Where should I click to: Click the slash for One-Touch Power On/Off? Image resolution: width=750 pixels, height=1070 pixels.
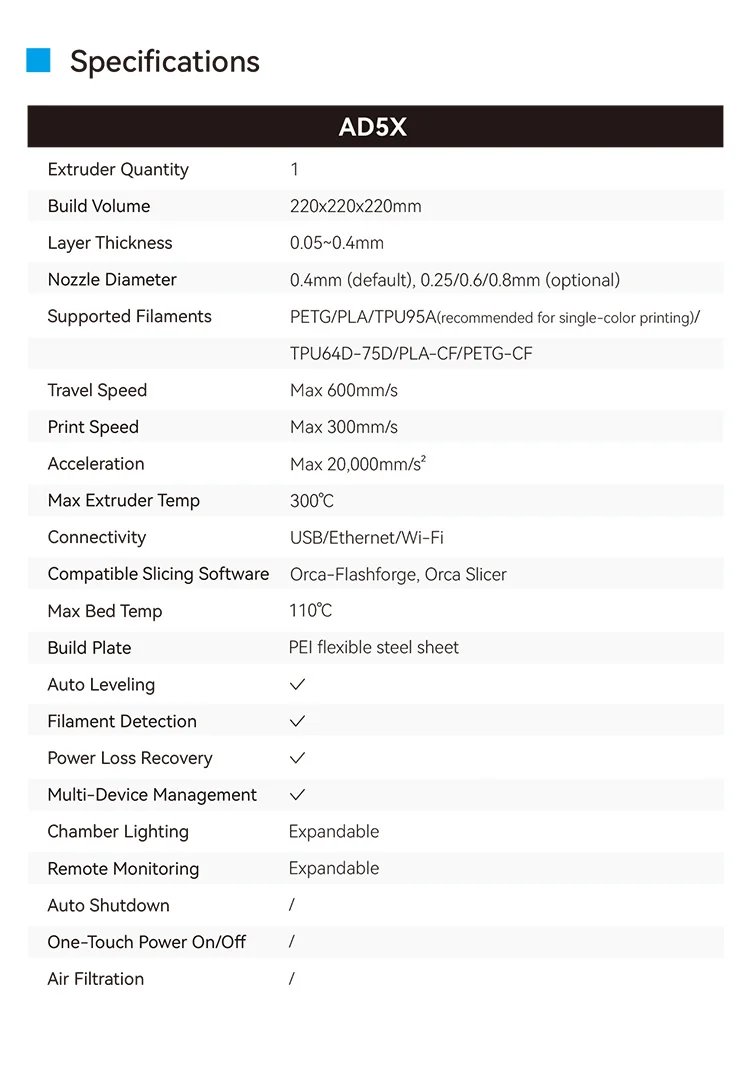[x=292, y=942]
